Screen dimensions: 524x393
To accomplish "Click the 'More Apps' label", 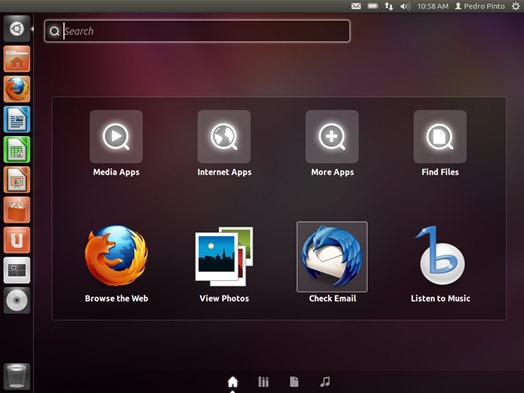I will [x=333, y=172].
